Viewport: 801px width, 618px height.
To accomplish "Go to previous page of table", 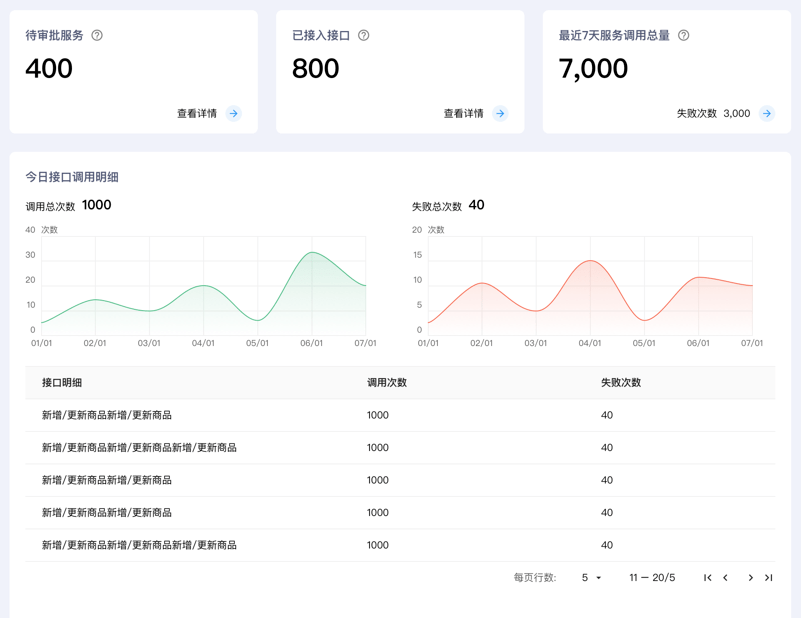I will [x=725, y=578].
